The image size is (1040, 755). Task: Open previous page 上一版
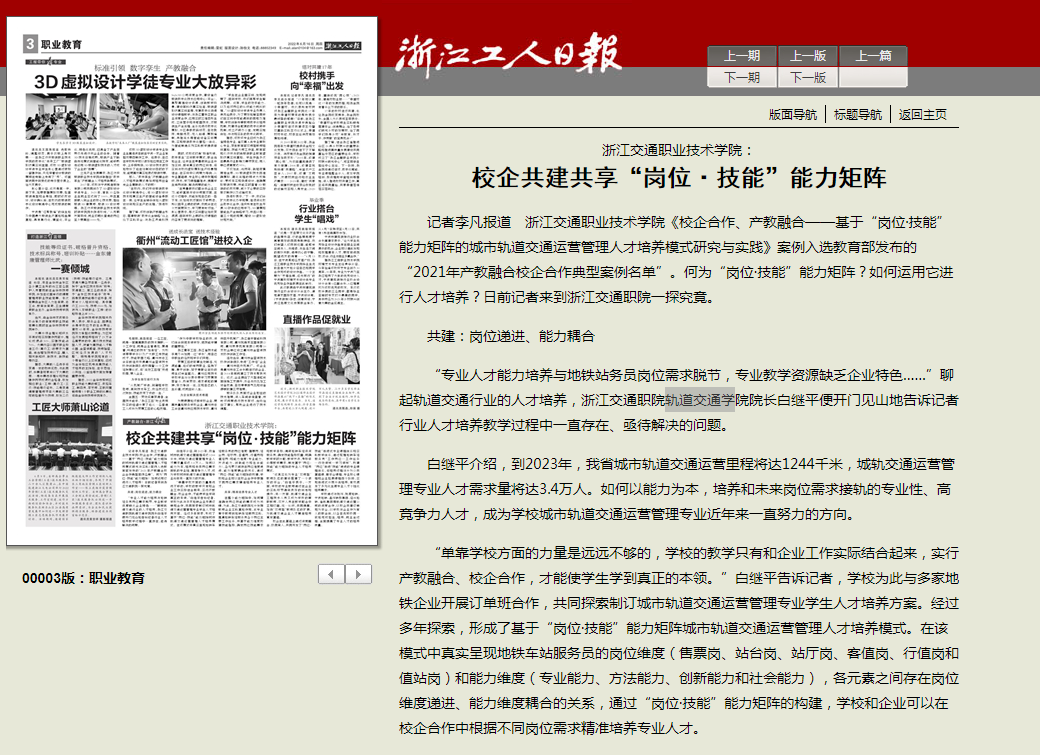tap(807, 56)
